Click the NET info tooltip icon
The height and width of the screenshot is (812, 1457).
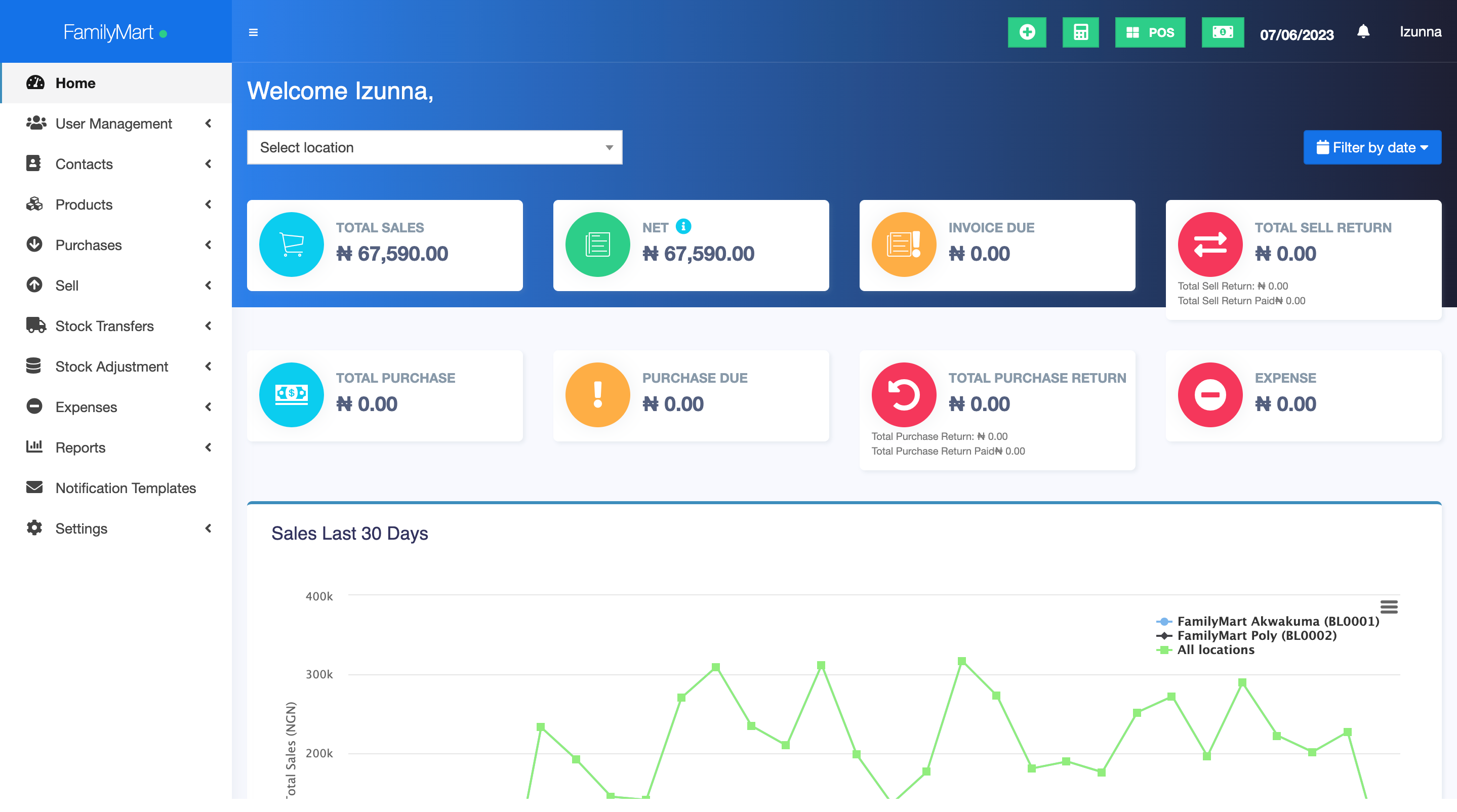683,227
